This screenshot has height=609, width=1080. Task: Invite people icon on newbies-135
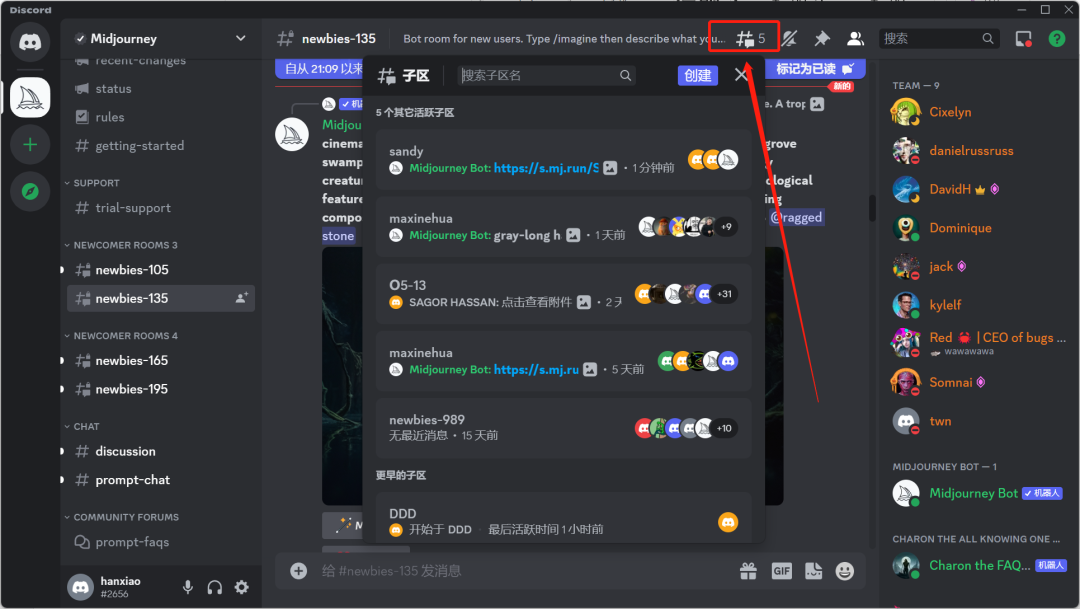point(242,298)
